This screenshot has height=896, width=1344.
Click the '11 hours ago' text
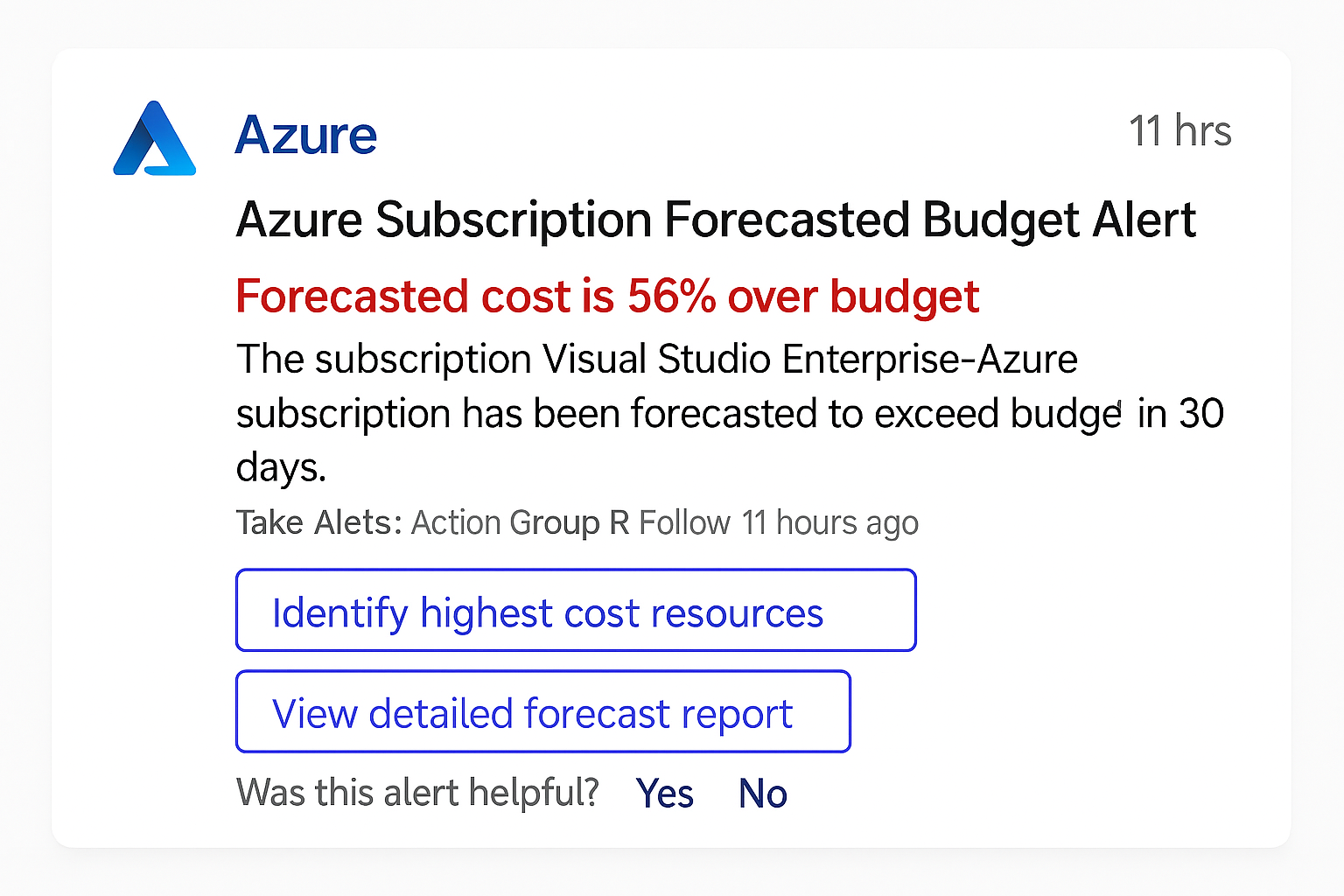click(829, 522)
